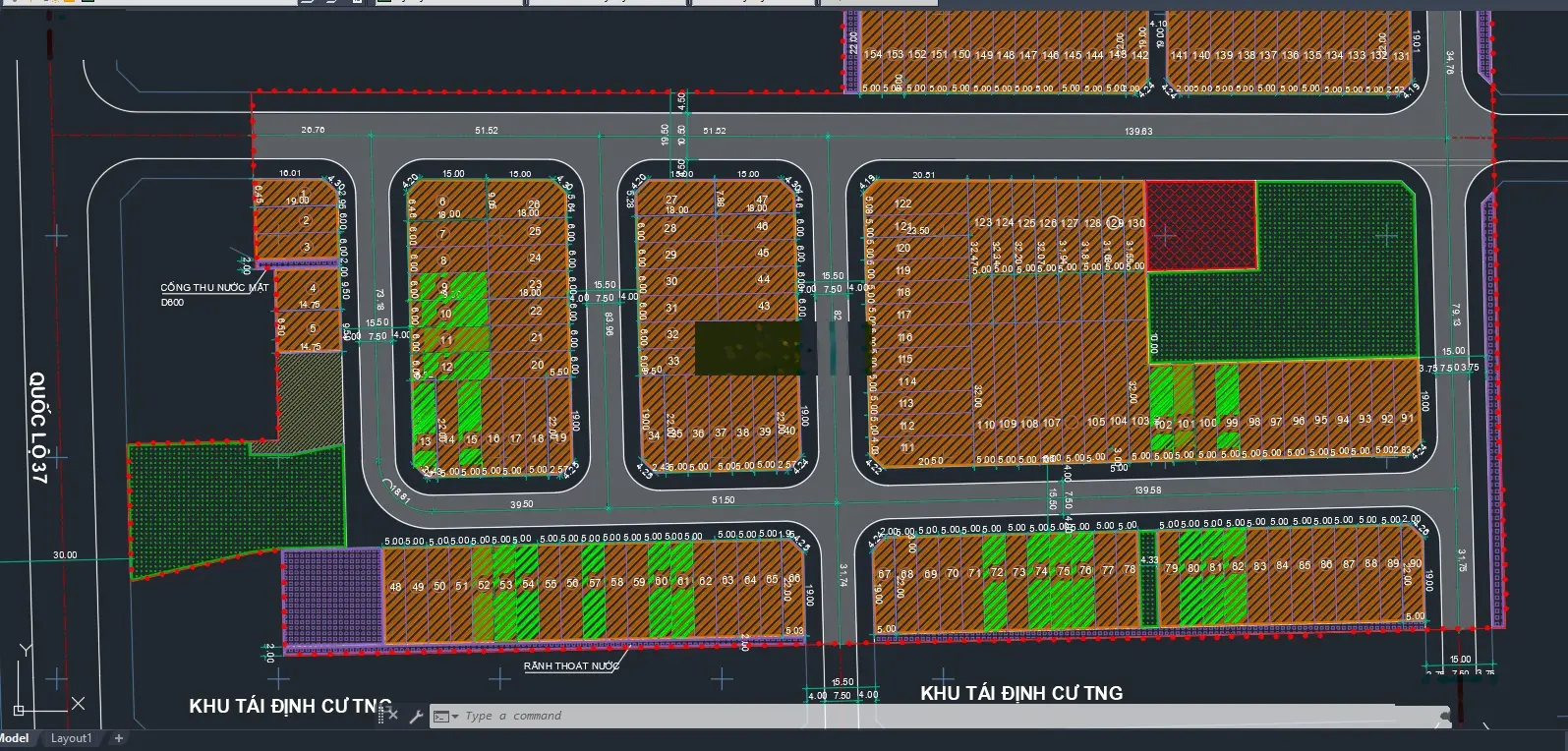Open command line customize wrench

(x=416, y=716)
